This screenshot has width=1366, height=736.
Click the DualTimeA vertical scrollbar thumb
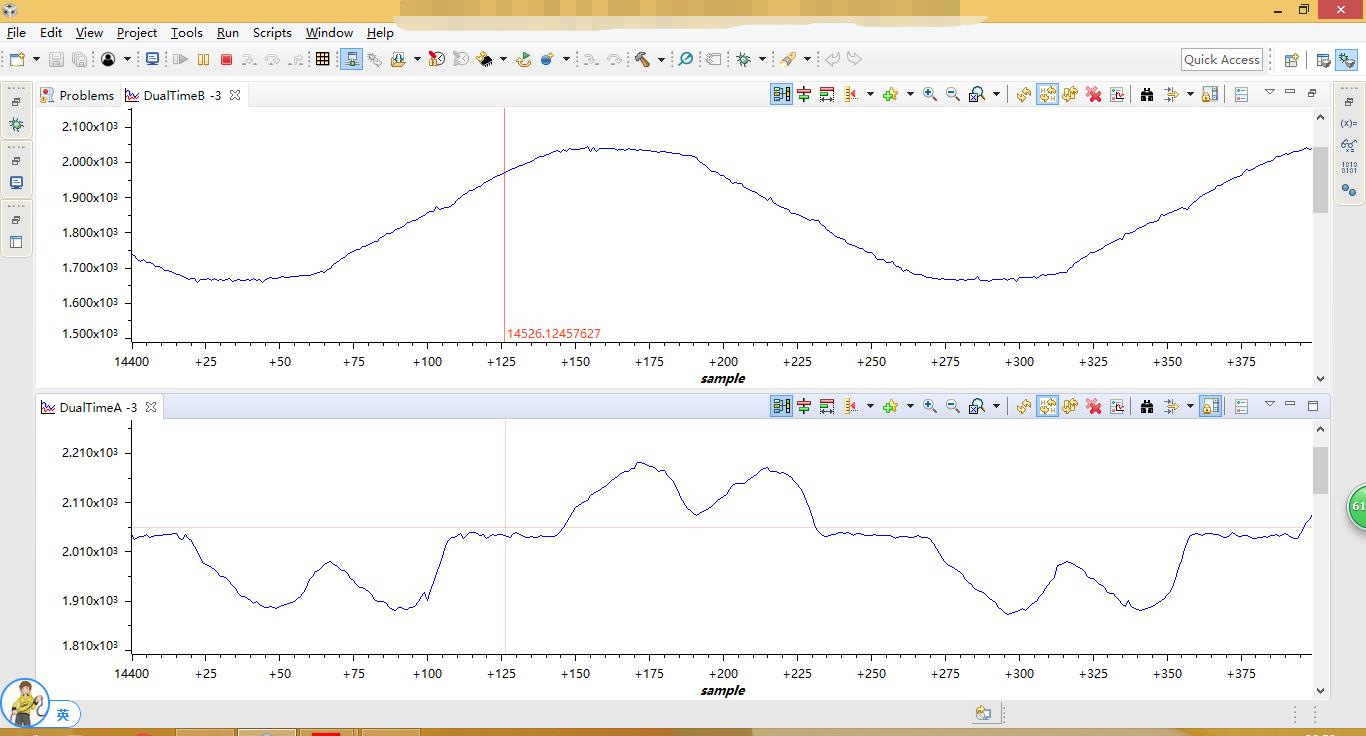[1320, 470]
